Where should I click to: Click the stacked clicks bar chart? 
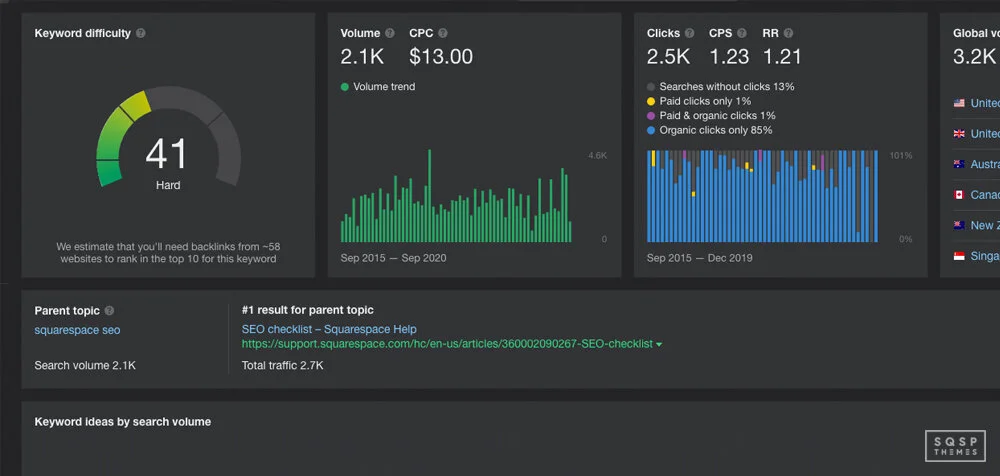(x=762, y=196)
